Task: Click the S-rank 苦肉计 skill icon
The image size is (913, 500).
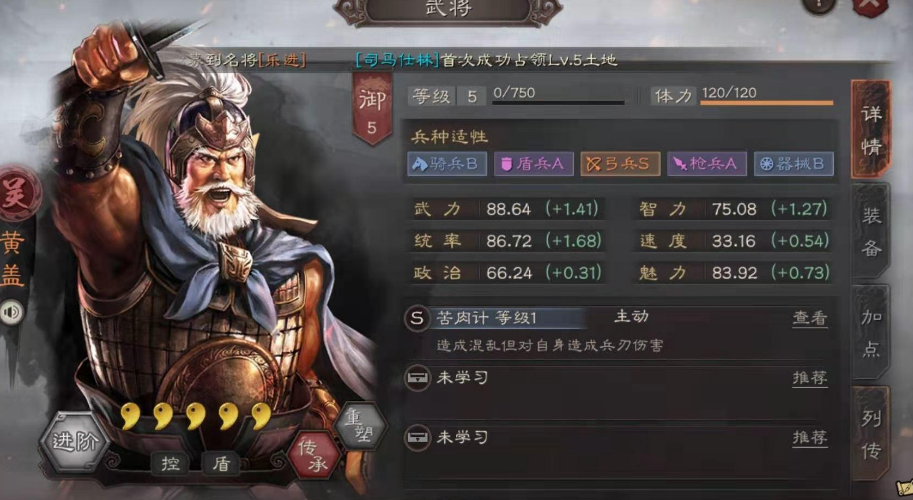Action: coord(417,318)
